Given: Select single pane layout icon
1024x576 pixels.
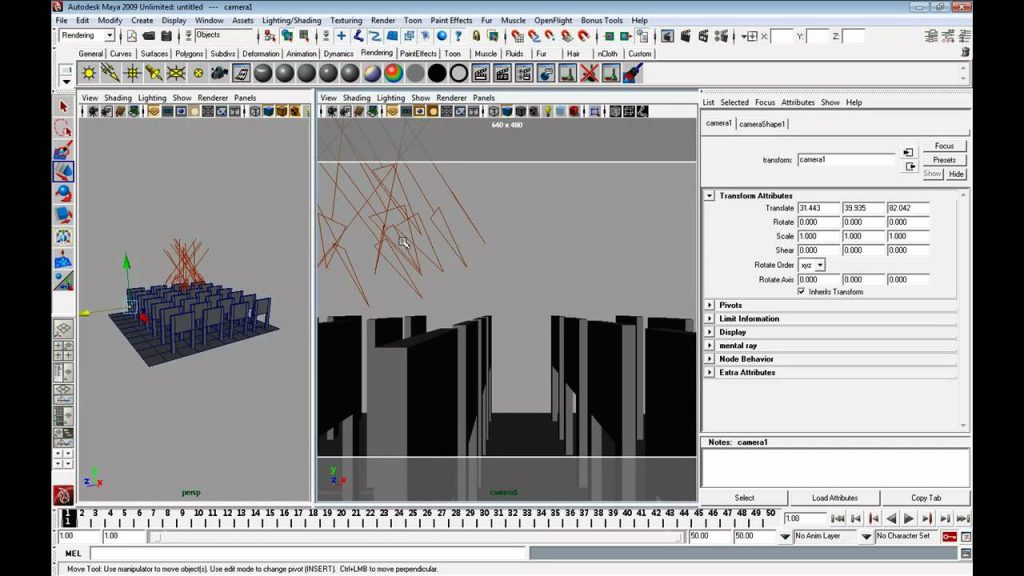Looking at the screenshot, I should (x=63, y=328).
